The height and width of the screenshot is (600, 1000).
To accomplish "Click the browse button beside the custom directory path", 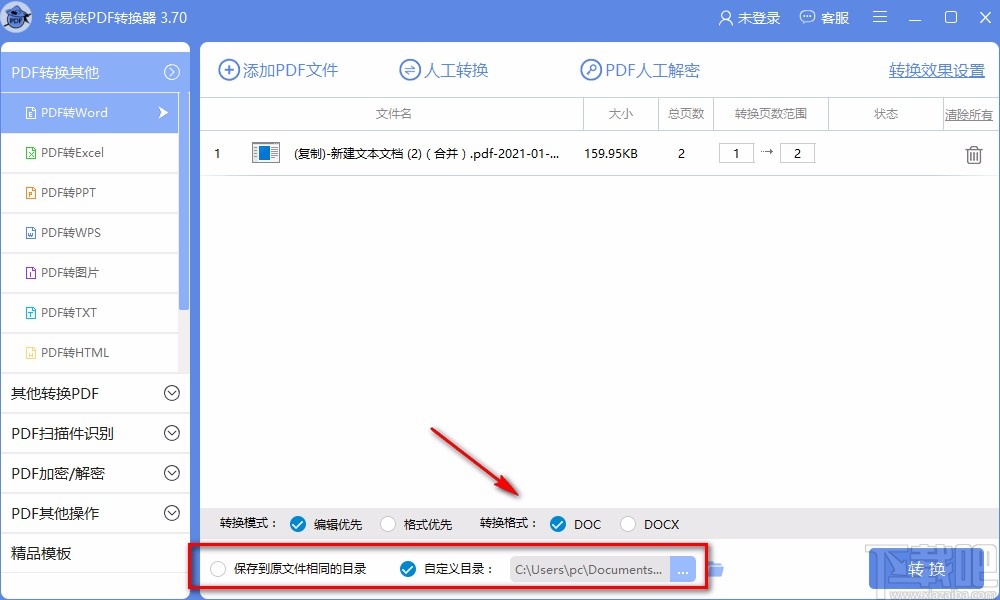I will (683, 568).
